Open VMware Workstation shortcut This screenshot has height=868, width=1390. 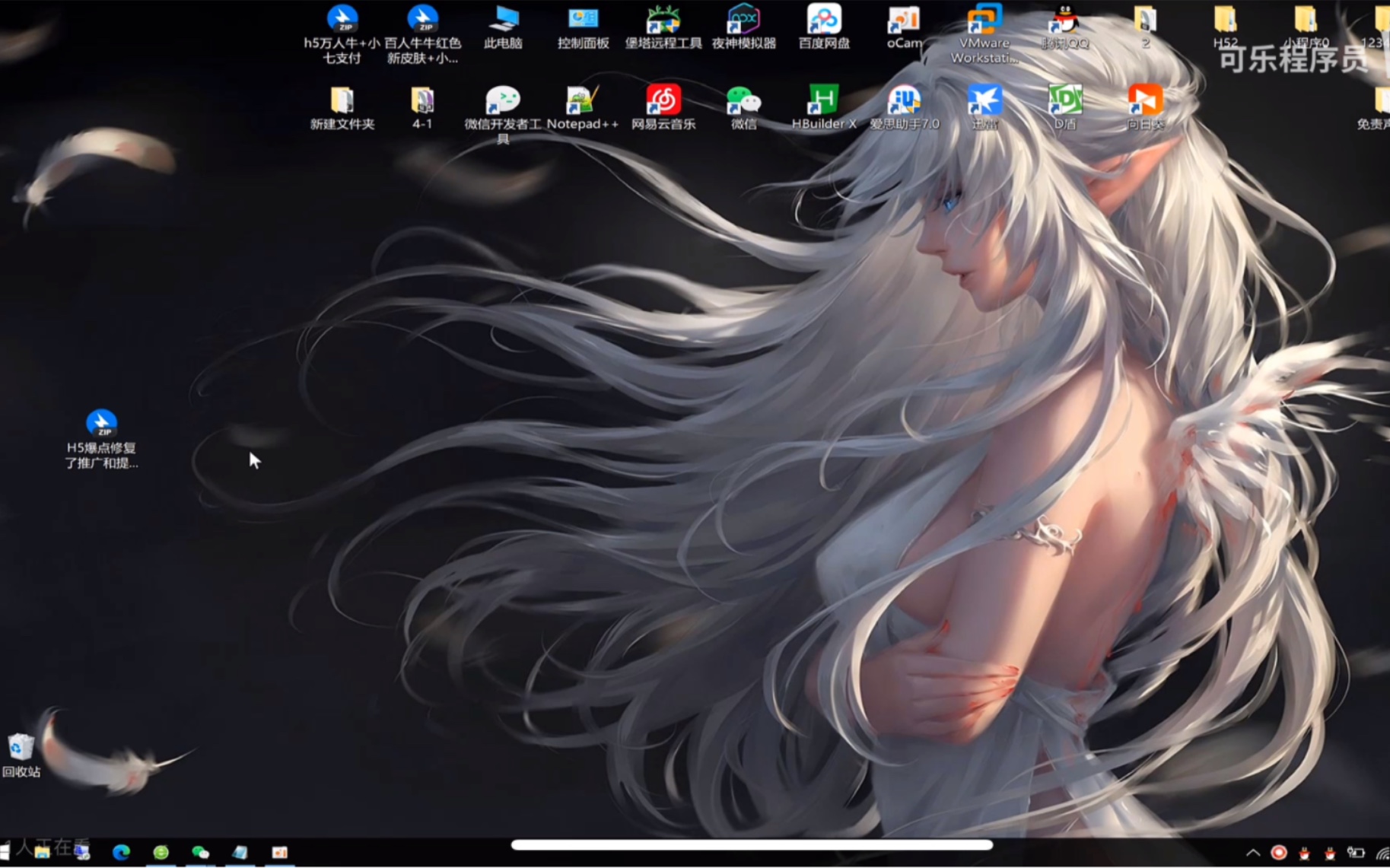[984, 34]
